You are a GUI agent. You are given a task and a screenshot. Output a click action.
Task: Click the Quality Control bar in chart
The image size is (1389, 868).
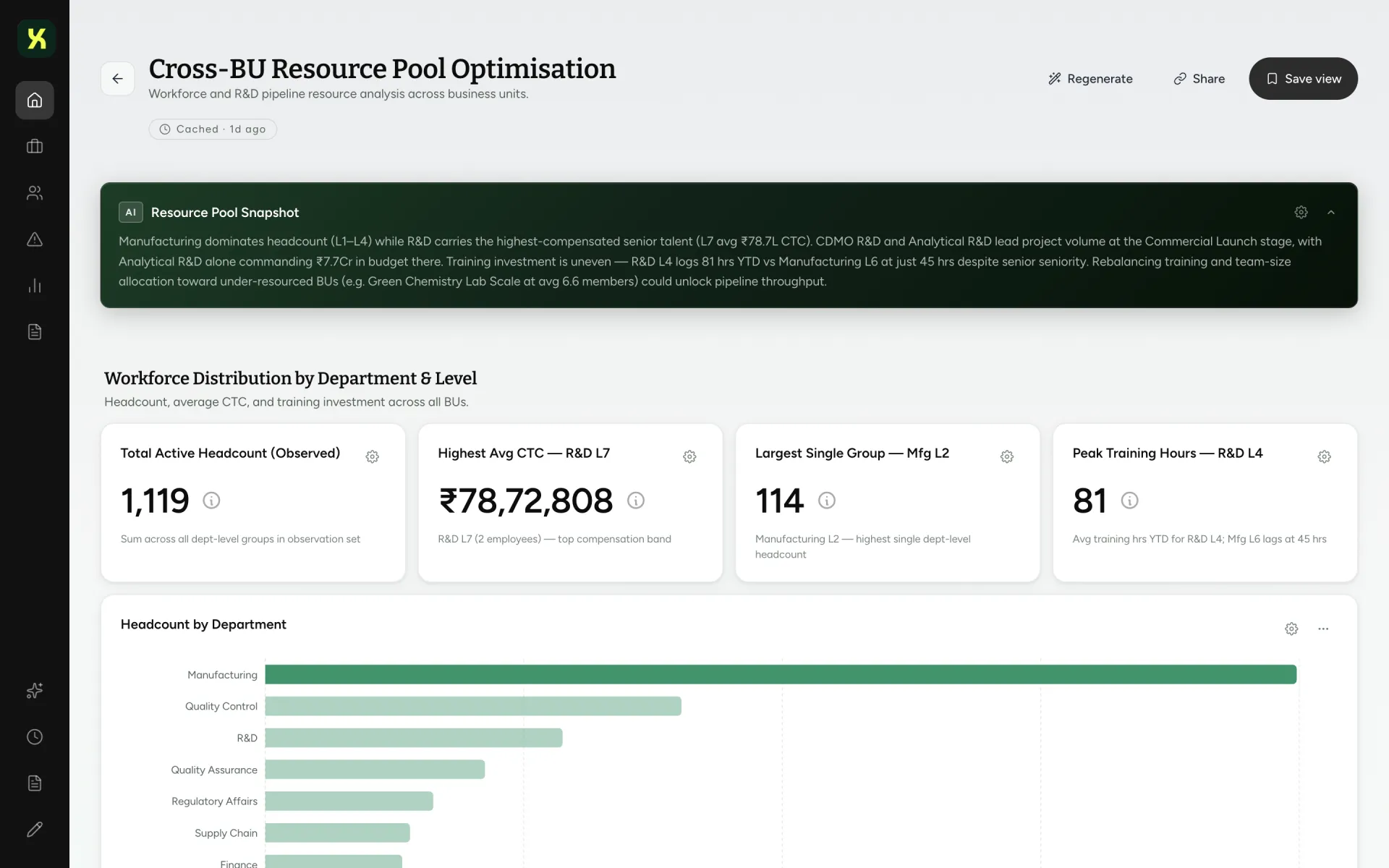coord(473,707)
